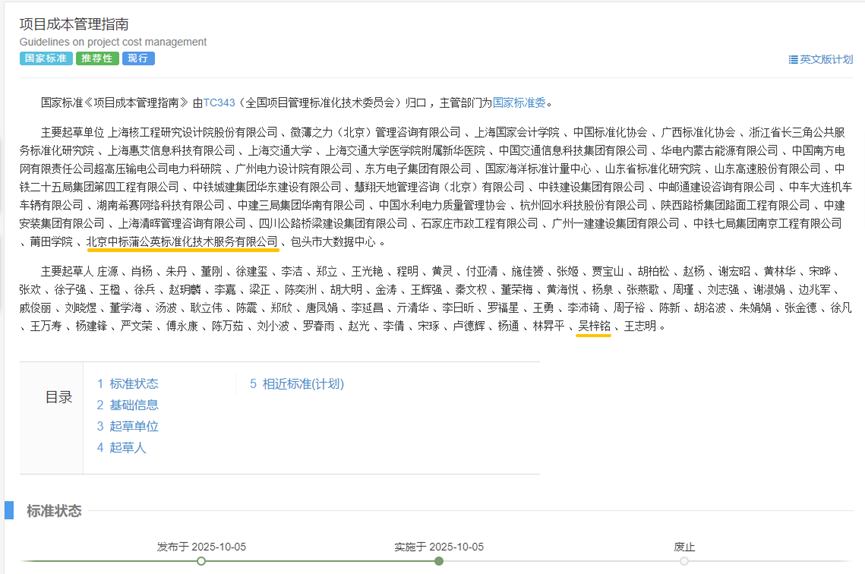Click the 实施于 2025-10-05 timeline marker
The width and height of the screenshot is (865, 574).
[x=439, y=561]
